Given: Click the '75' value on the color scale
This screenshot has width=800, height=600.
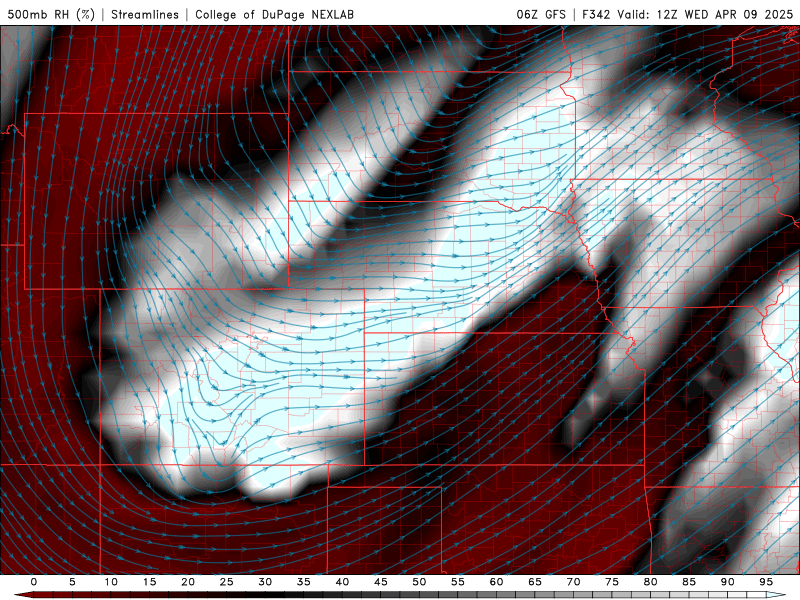Looking at the screenshot, I should point(612,582).
